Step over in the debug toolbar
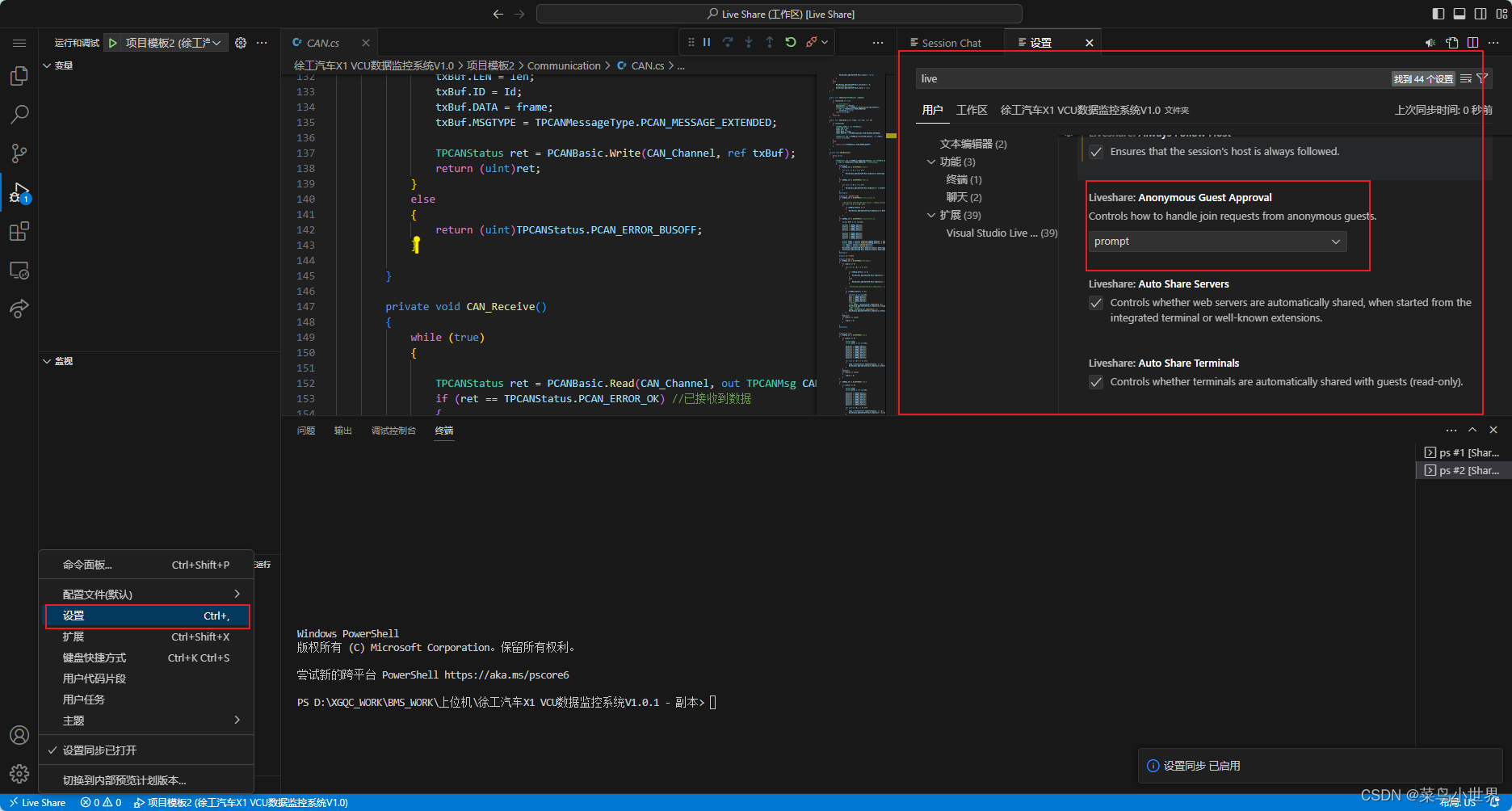The height and width of the screenshot is (811, 1512). tap(728, 42)
